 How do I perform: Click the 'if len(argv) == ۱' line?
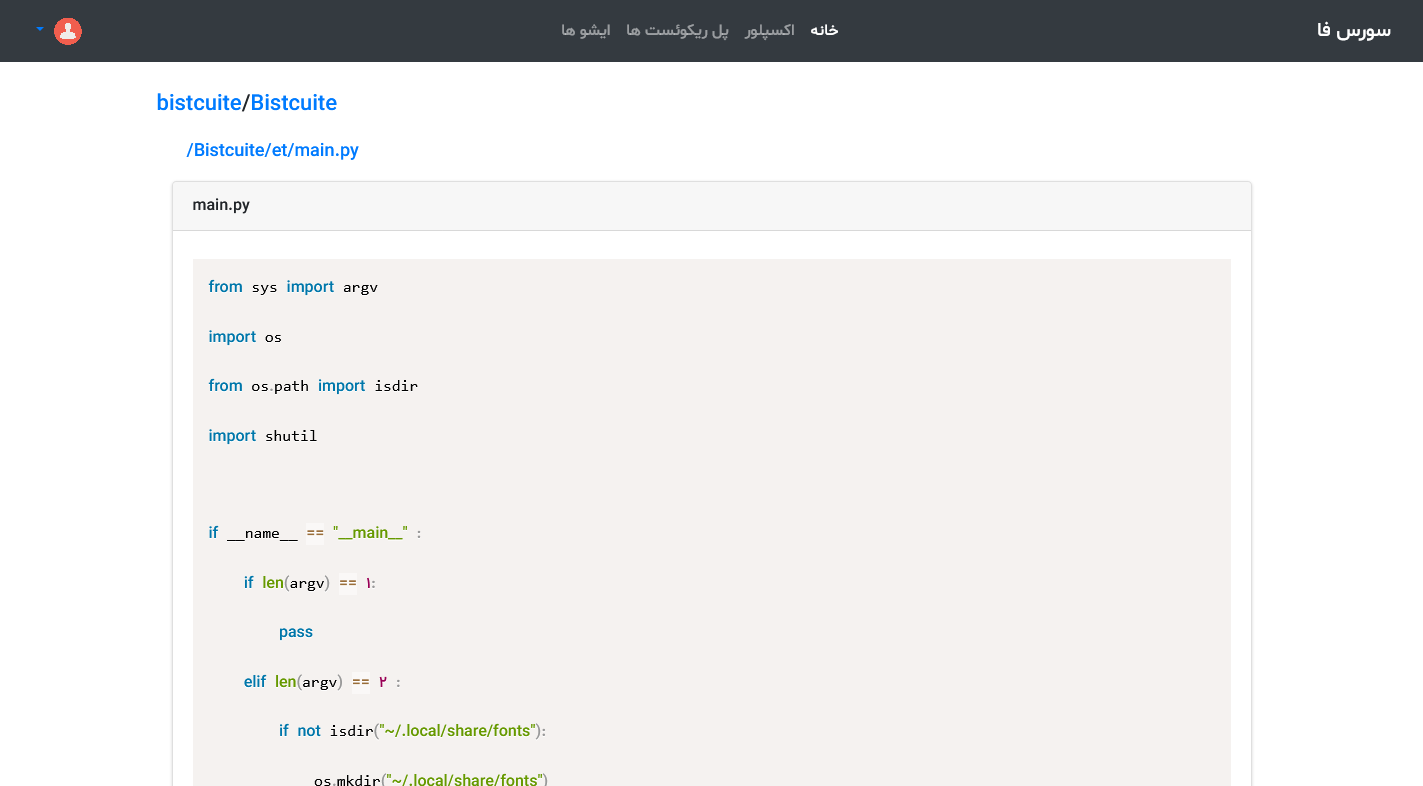(310, 583)
